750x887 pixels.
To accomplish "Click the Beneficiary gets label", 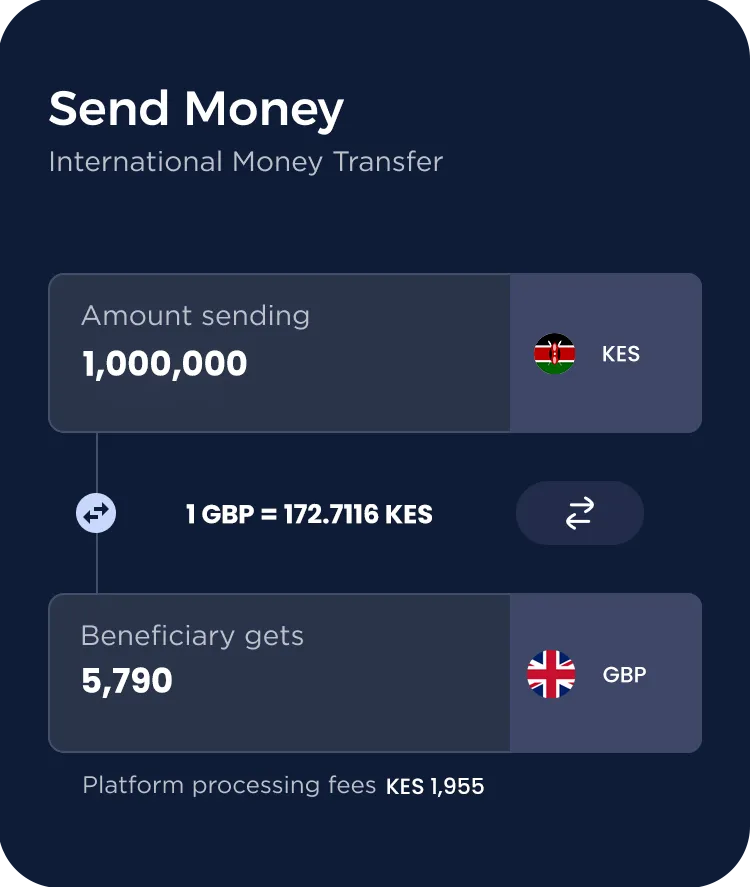I will point(192,636).
